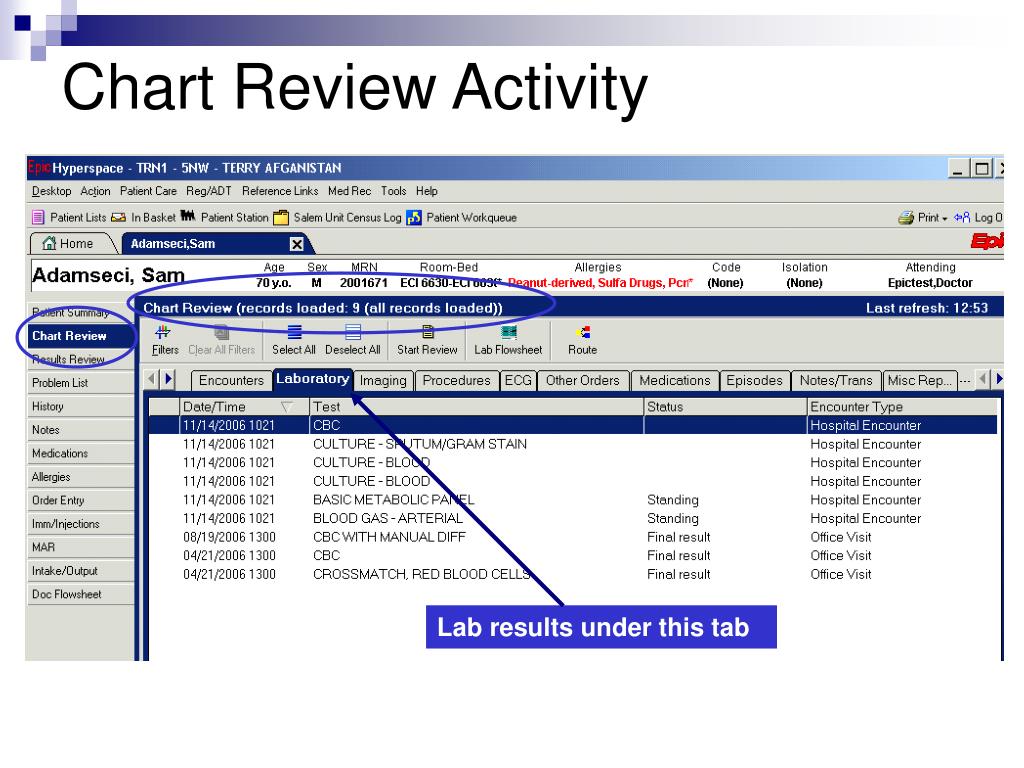
Task: Switch to the Misc Rep tab
Action: pos(920,381)
